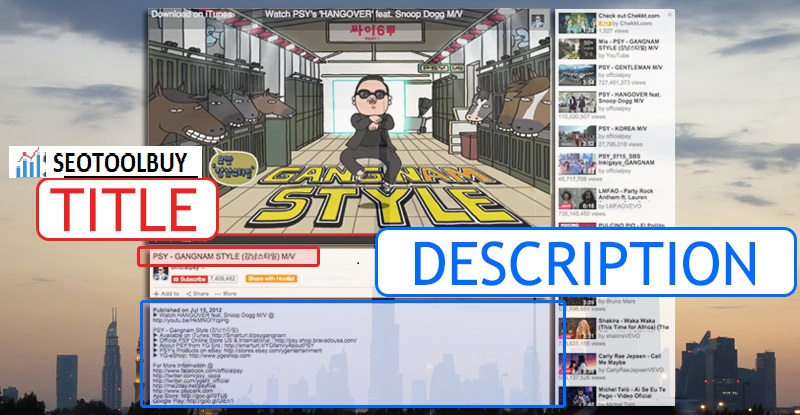This screenshot has width=800, height=415.
Task: Click the 7,409,482 subscriber count
Action: point(223,279)
